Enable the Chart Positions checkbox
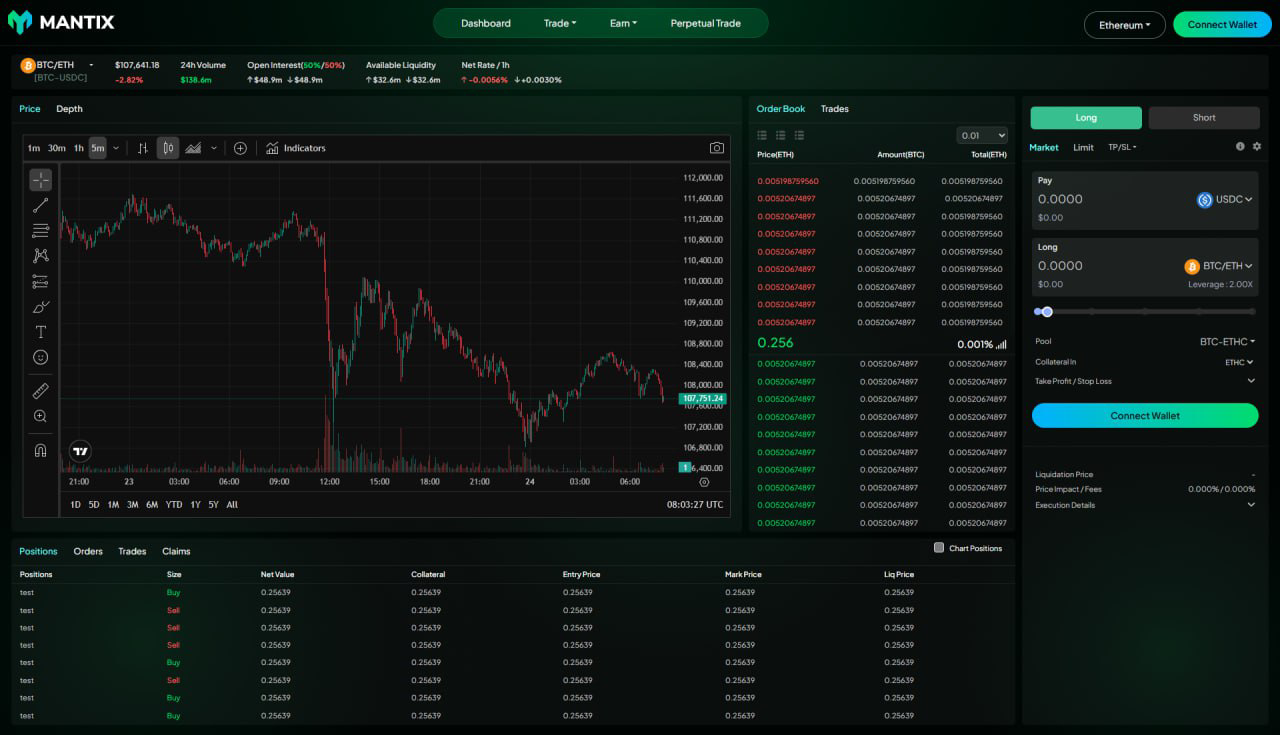Viewport: 1280px width, 735px height. coord(939,548)
